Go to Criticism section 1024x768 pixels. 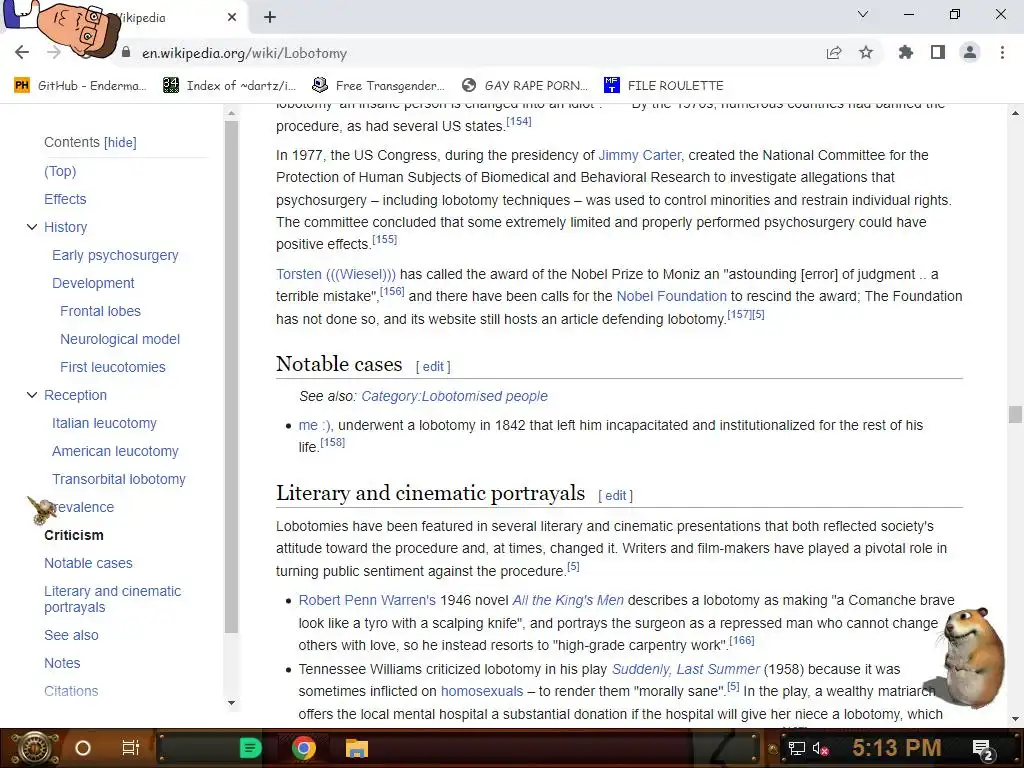click(74, 536)
